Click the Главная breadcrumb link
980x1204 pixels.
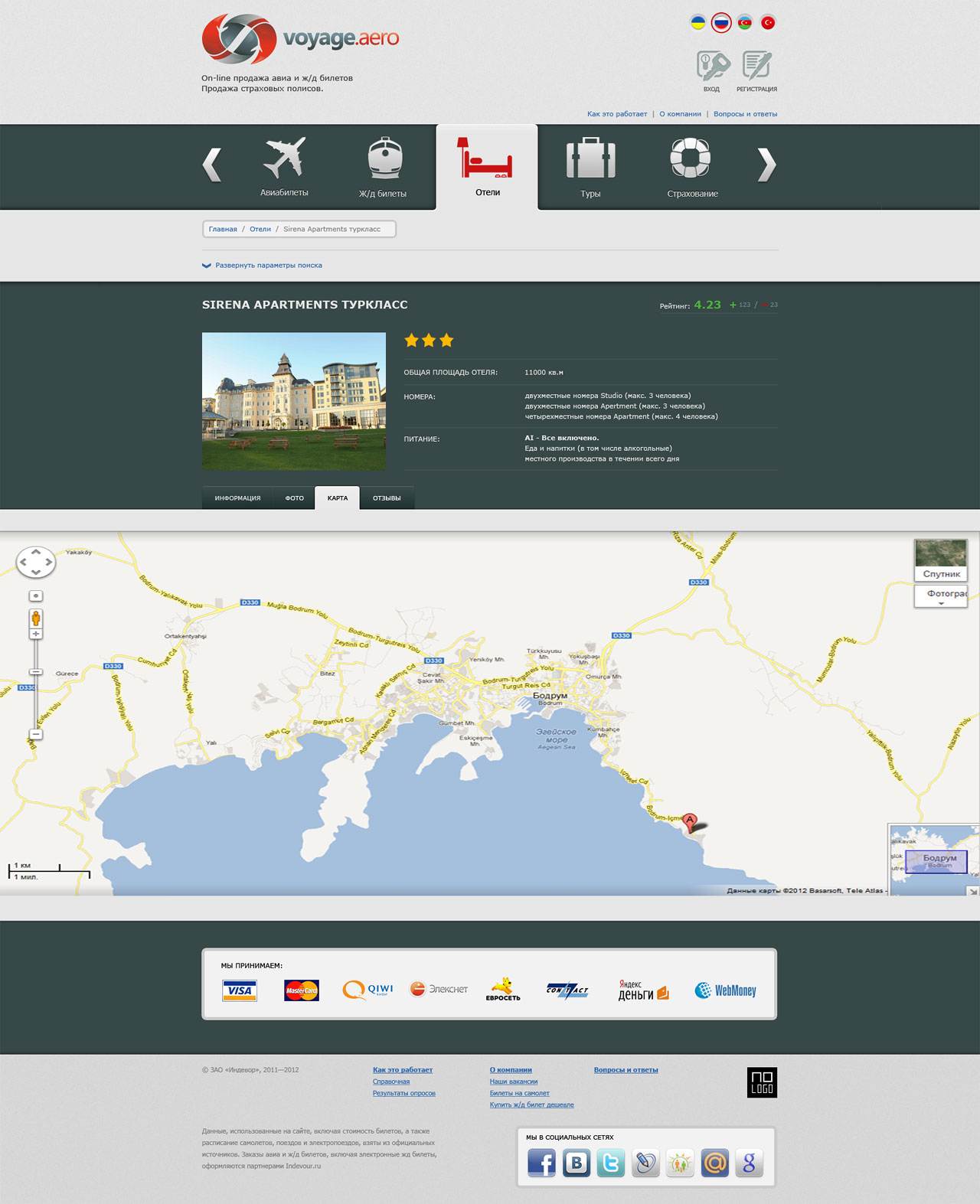coord(223,230)
